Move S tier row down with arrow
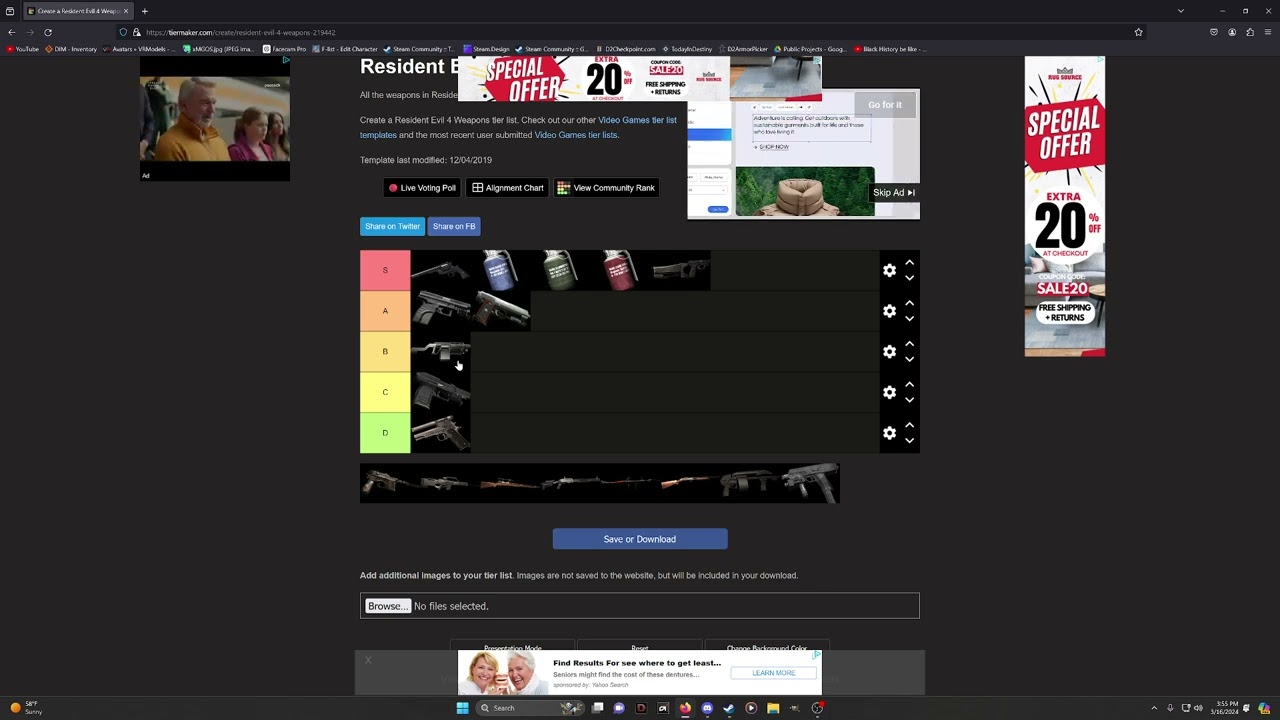Viewport: 1280px width, 720px height. coord(909,278)
